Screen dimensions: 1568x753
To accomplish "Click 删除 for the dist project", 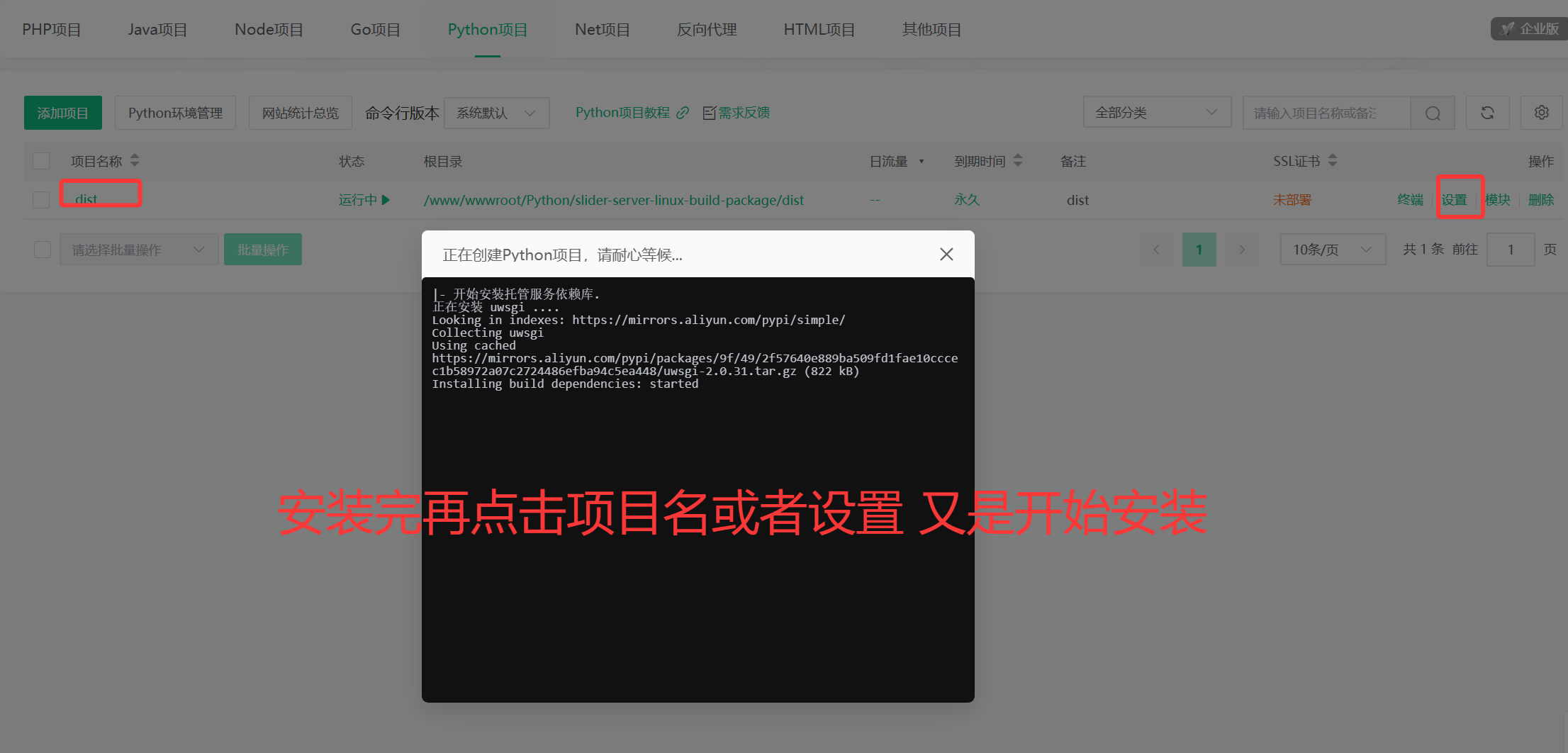I will (1541, 200).
